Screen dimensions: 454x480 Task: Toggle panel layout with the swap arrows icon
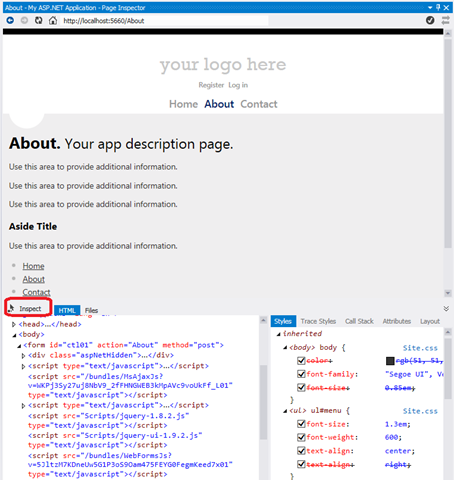(446, 21)
